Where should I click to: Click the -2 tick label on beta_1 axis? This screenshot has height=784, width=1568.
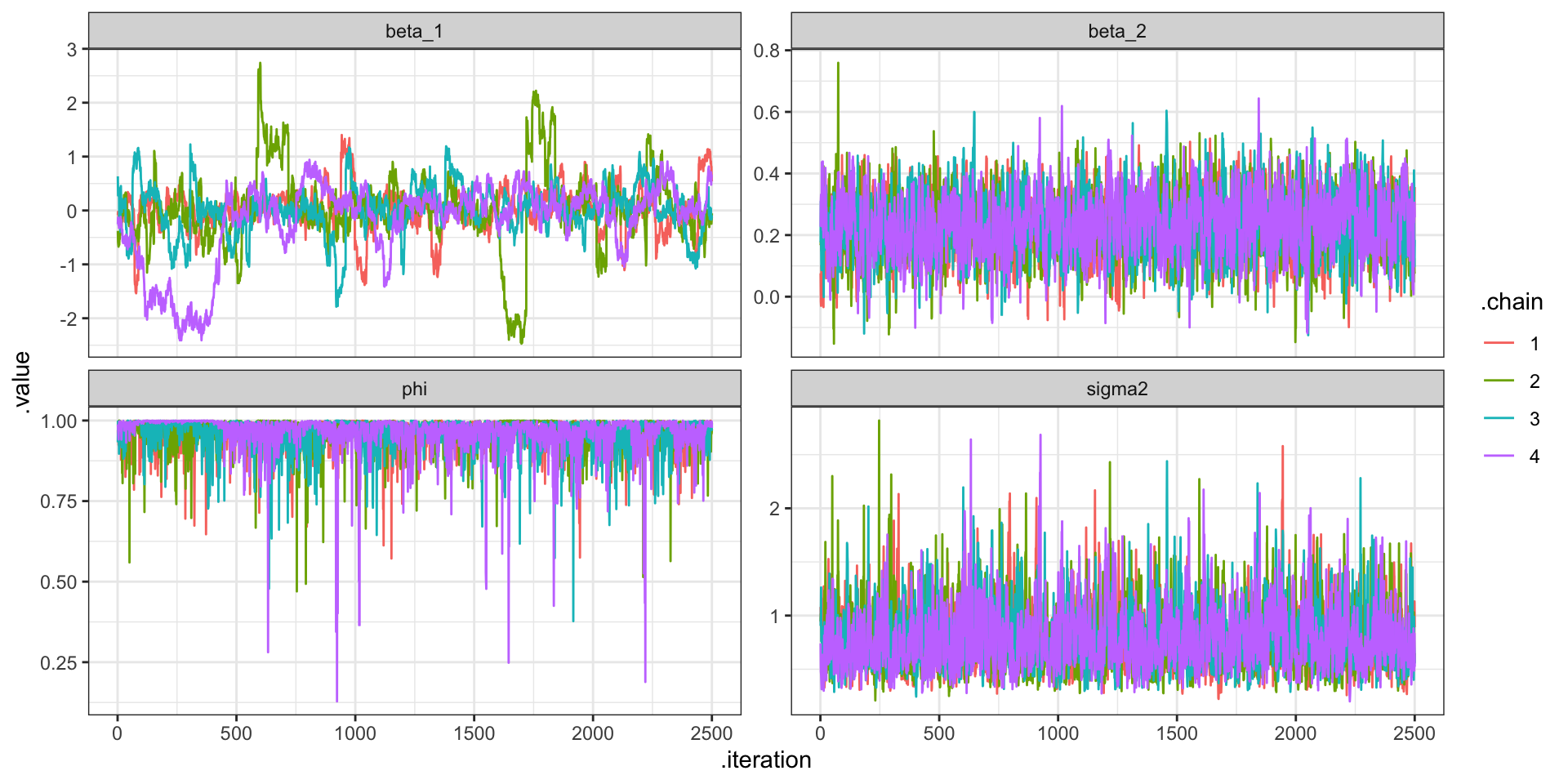(x=69, y=319)
